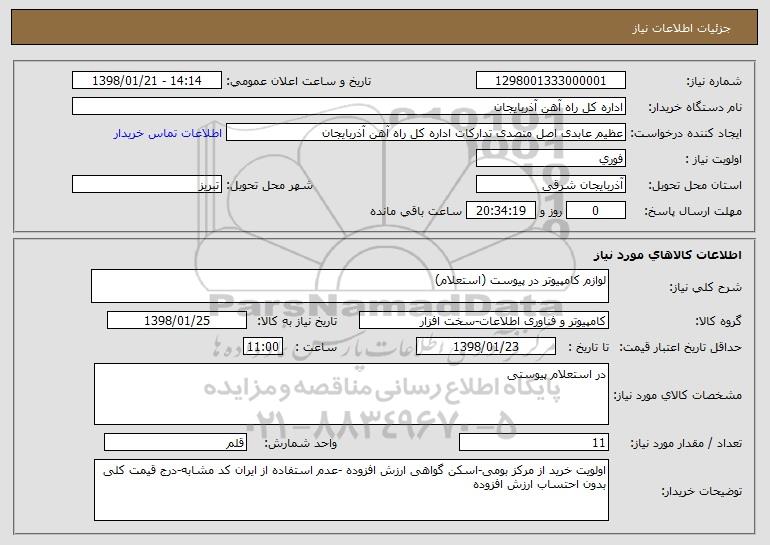This screenshot has width=770, height=545.
Task: Select the priority field showing فوري
Action: click(550, 159)
